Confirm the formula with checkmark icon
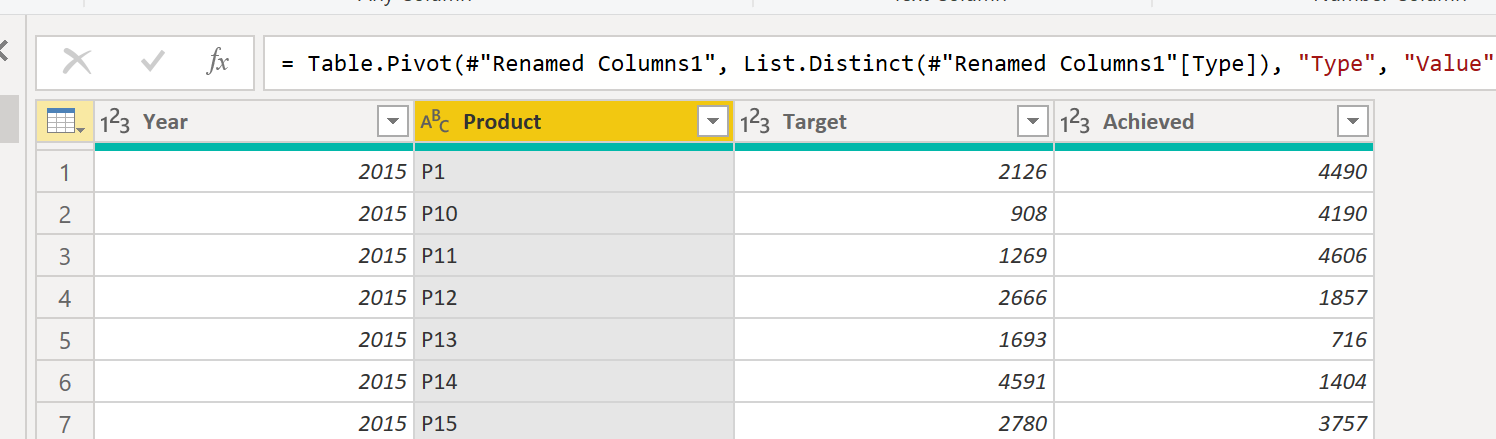The height and width of the screenshot is (439, 1496). (x=153, y=63)
